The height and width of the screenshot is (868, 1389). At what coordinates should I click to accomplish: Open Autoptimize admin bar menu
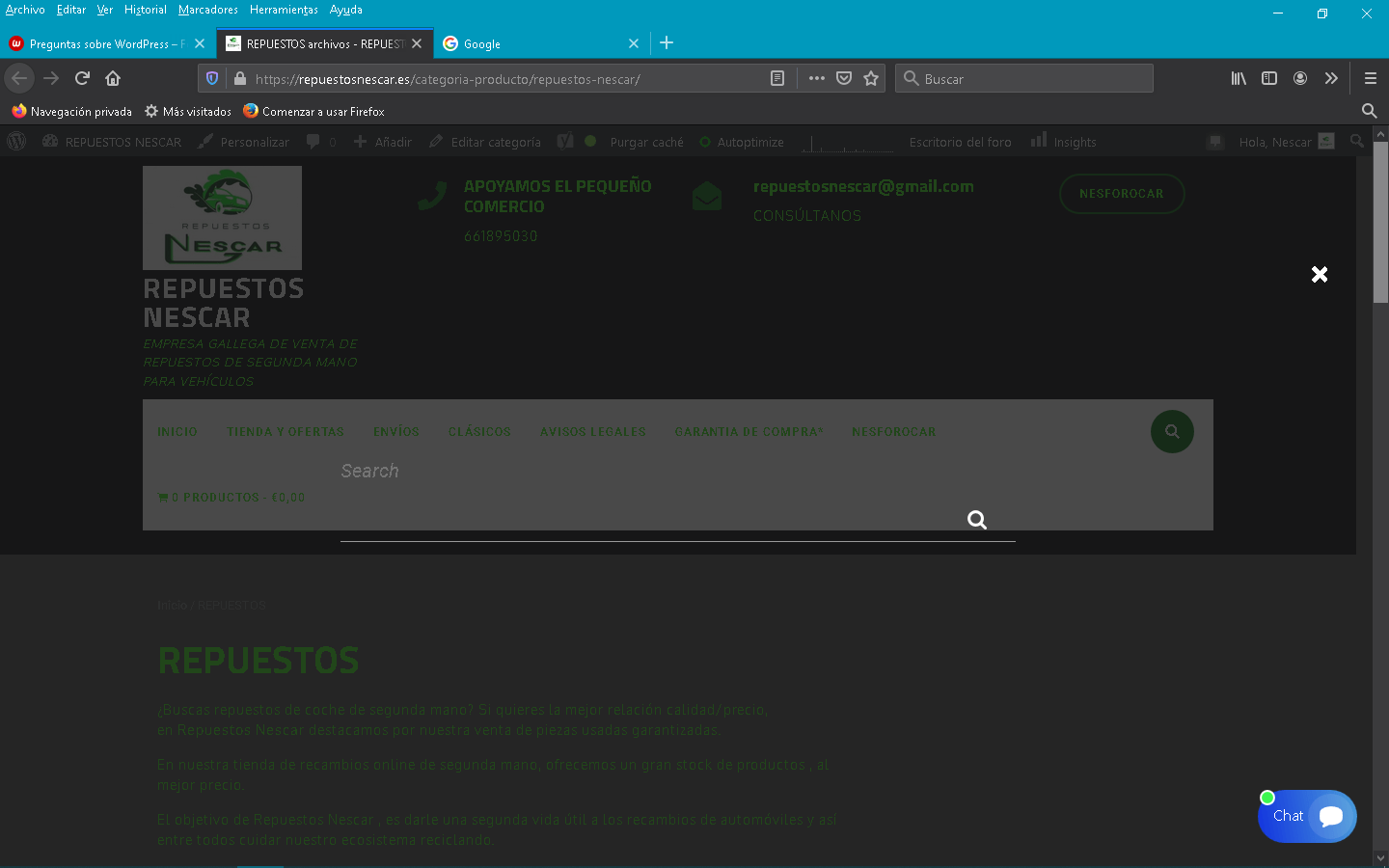(742, 142)
